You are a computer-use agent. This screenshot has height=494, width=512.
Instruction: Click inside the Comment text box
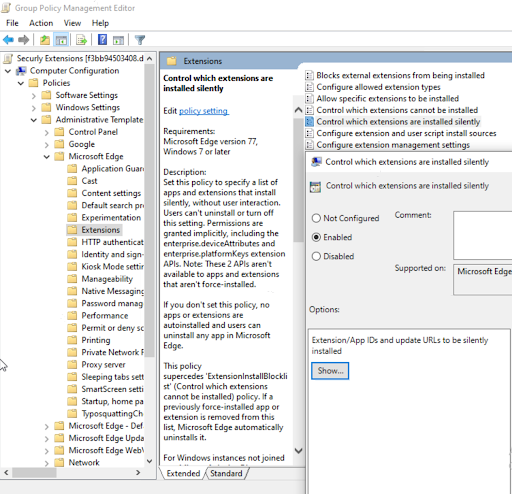482,235
